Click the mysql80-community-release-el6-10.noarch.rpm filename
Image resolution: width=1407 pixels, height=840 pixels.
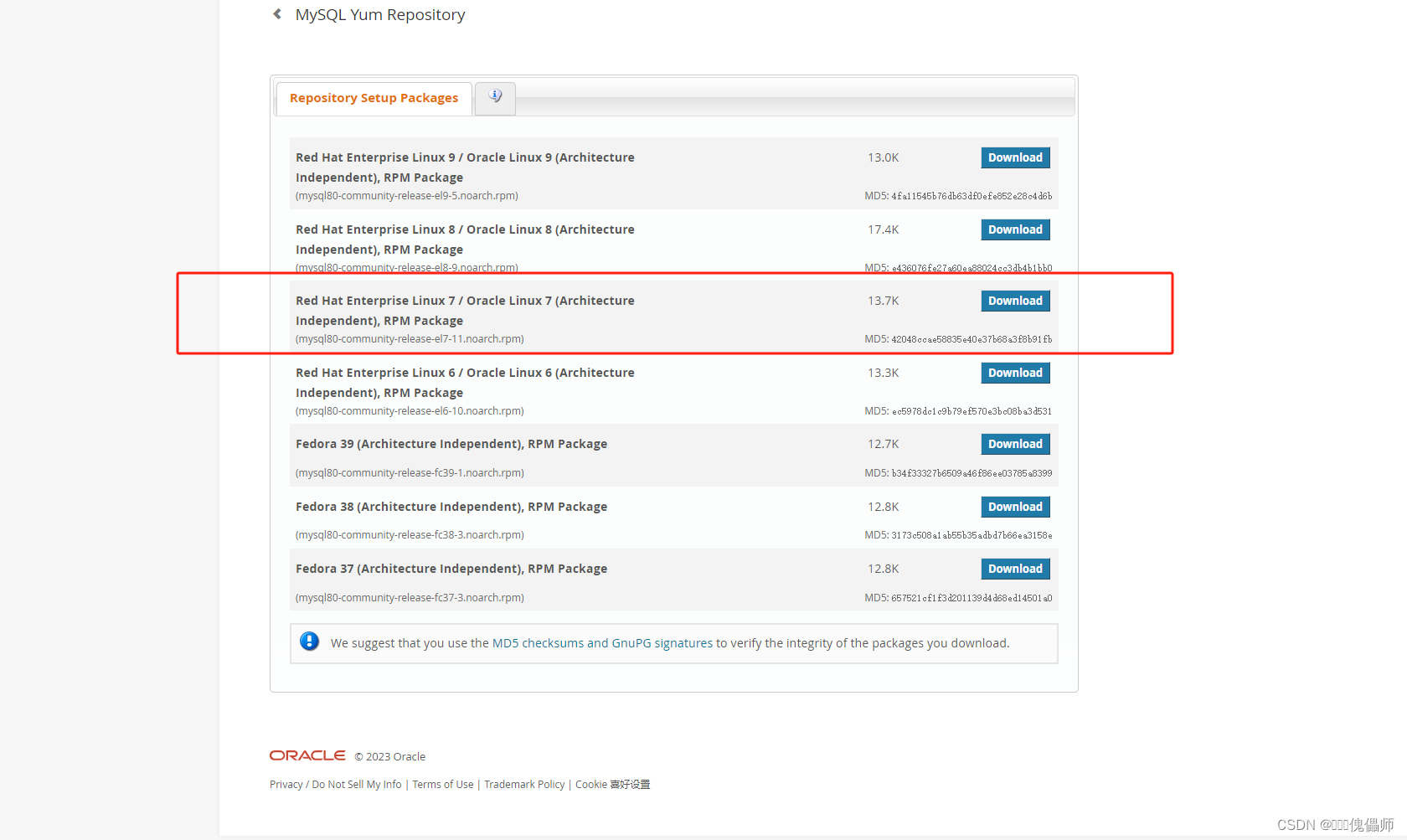coord(410,411)
